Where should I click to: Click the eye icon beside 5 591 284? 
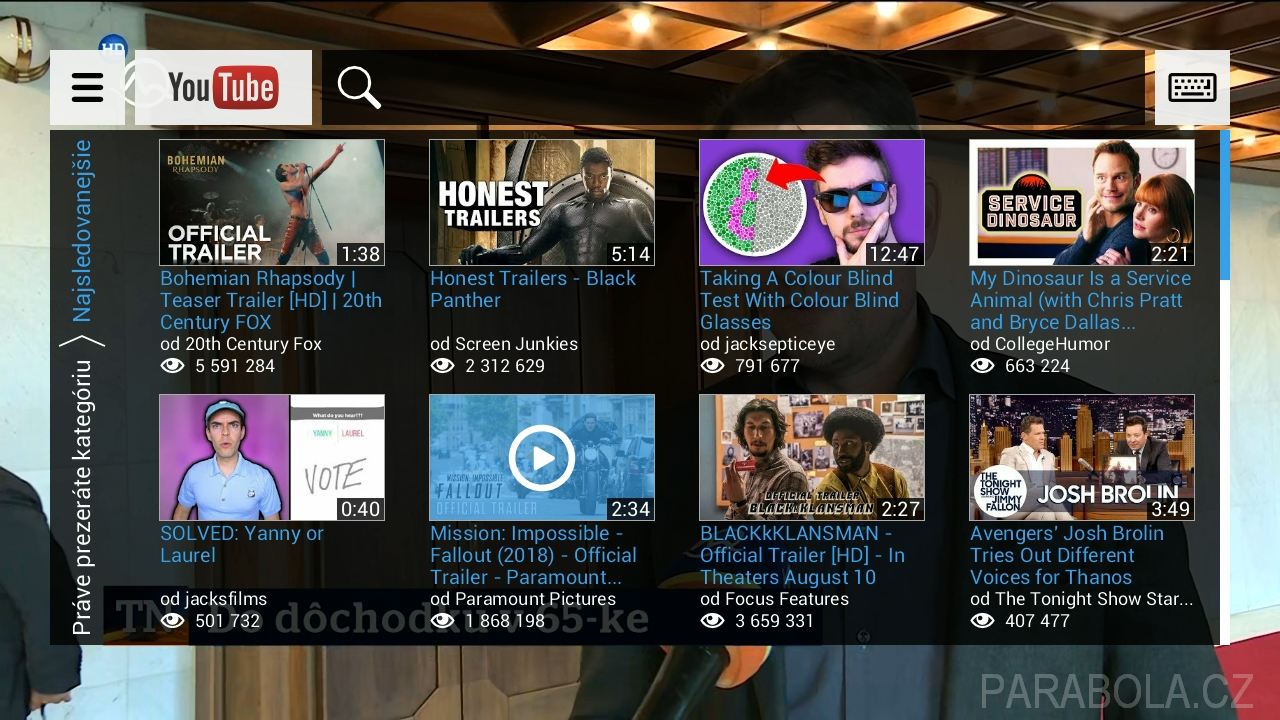click(x=173, y=366)
